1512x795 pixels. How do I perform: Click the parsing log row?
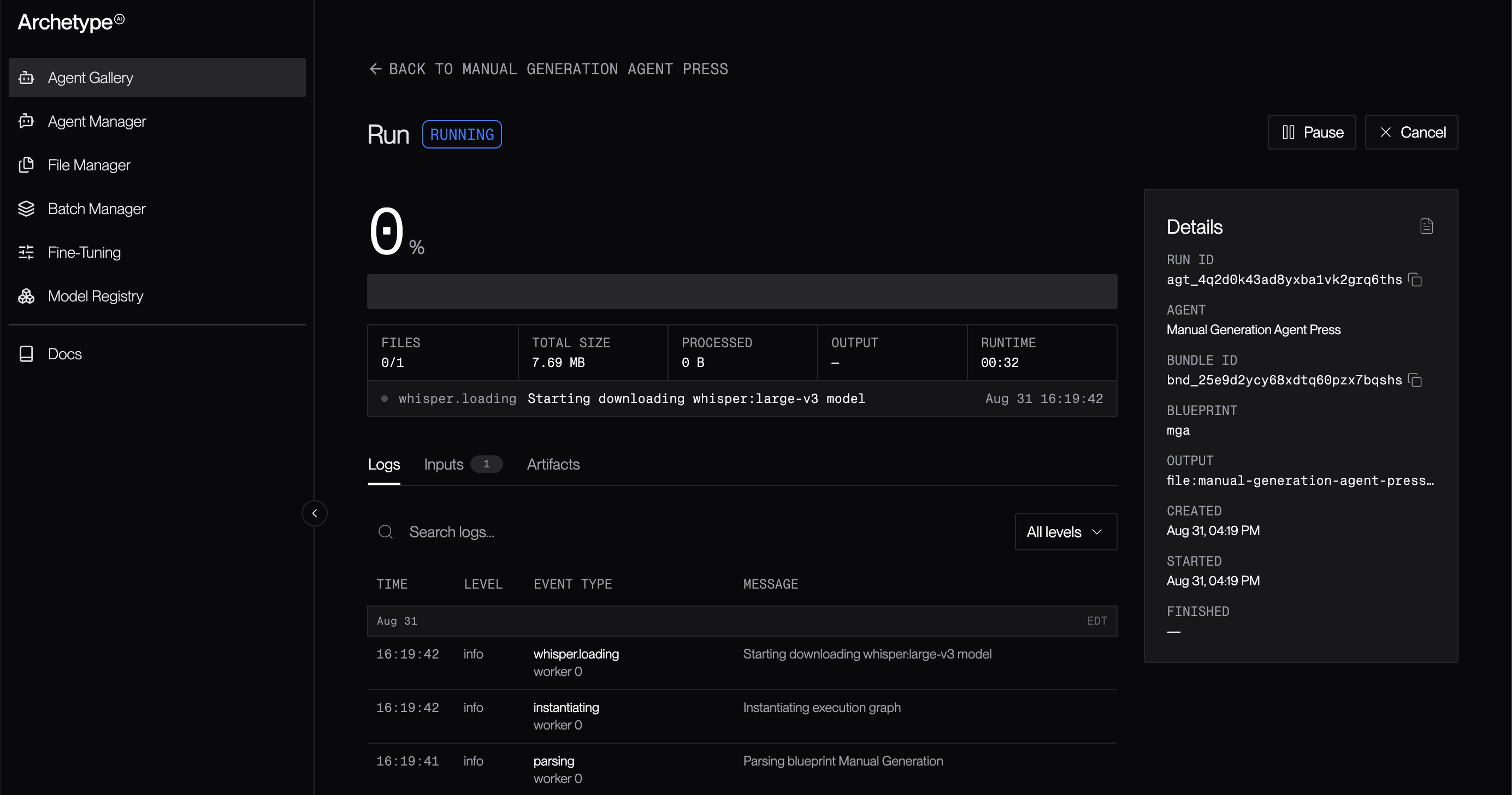(742, 769)
